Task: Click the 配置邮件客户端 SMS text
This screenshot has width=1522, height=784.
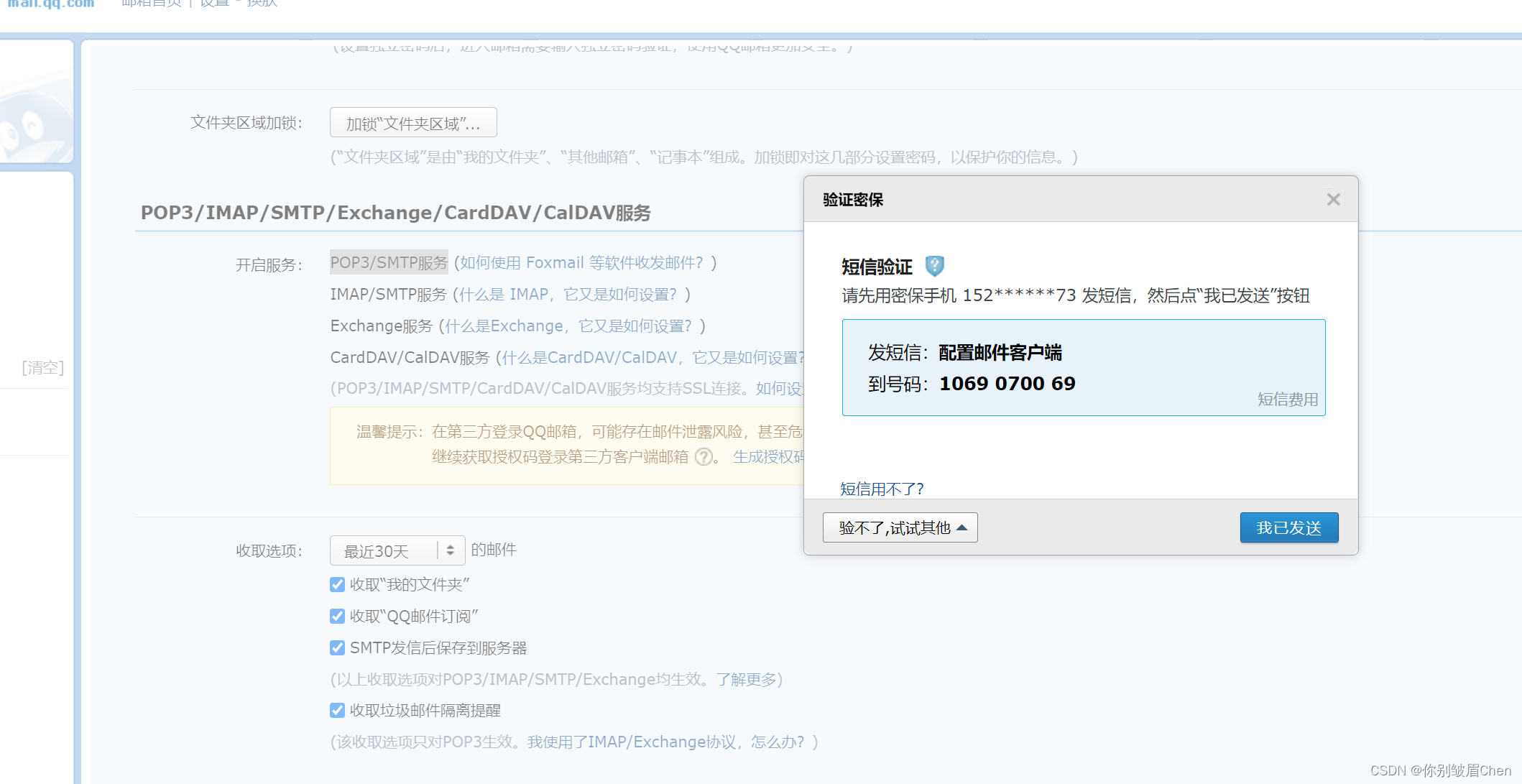Action: pyautogui.click(x=1000, y=353)
